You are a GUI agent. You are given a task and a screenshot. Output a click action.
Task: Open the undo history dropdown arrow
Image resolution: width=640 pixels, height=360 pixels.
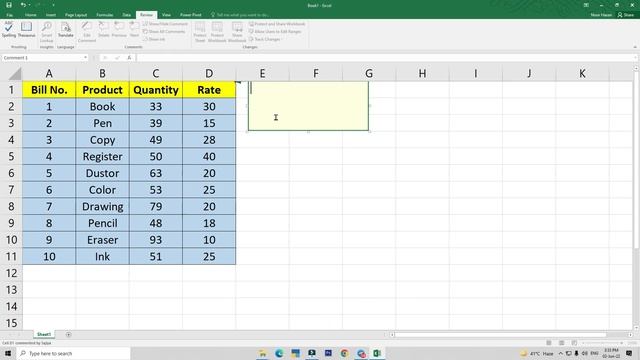point(29,5)
